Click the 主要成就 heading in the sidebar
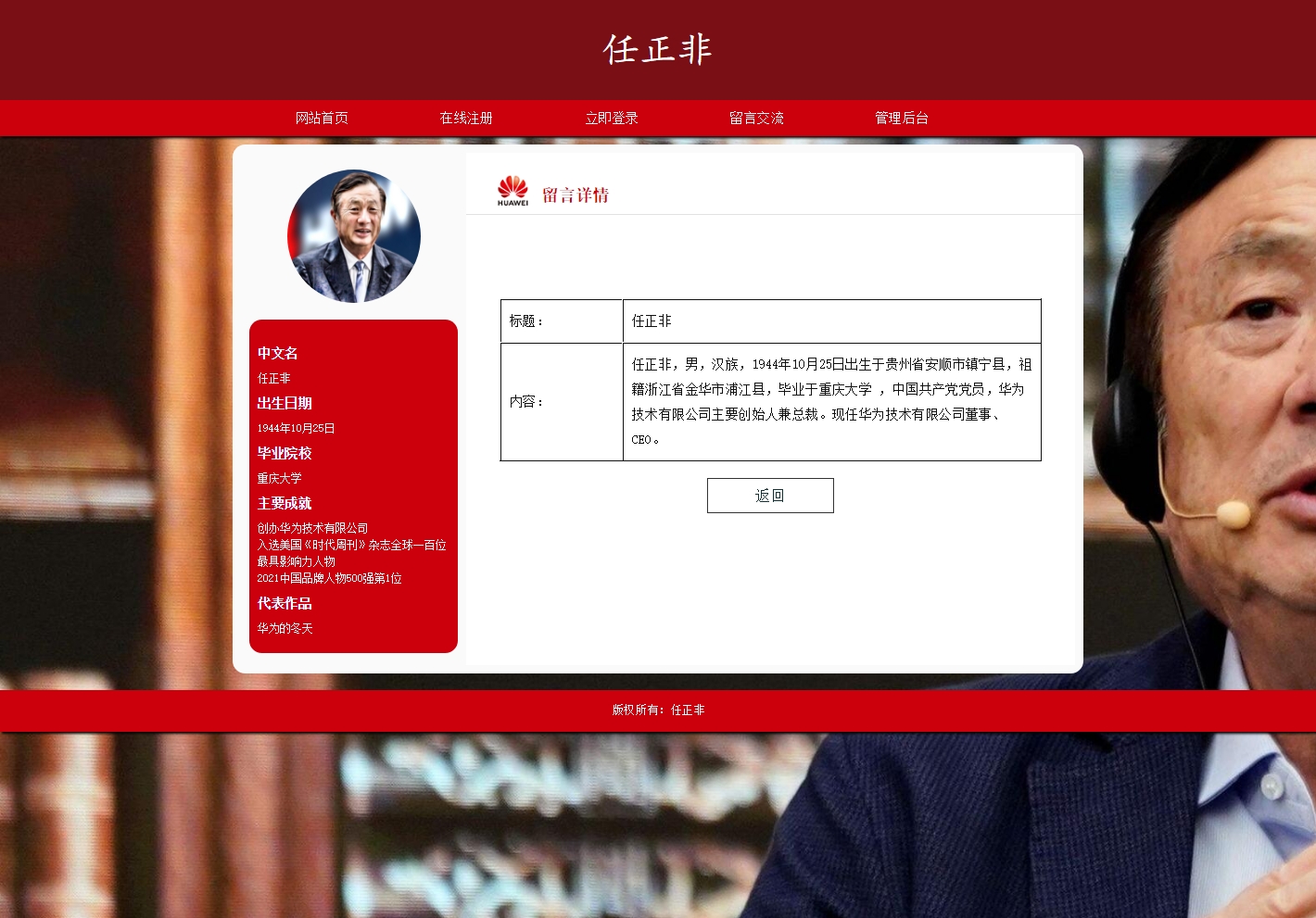Screen dimensions: 1316x918 [285, 503]
